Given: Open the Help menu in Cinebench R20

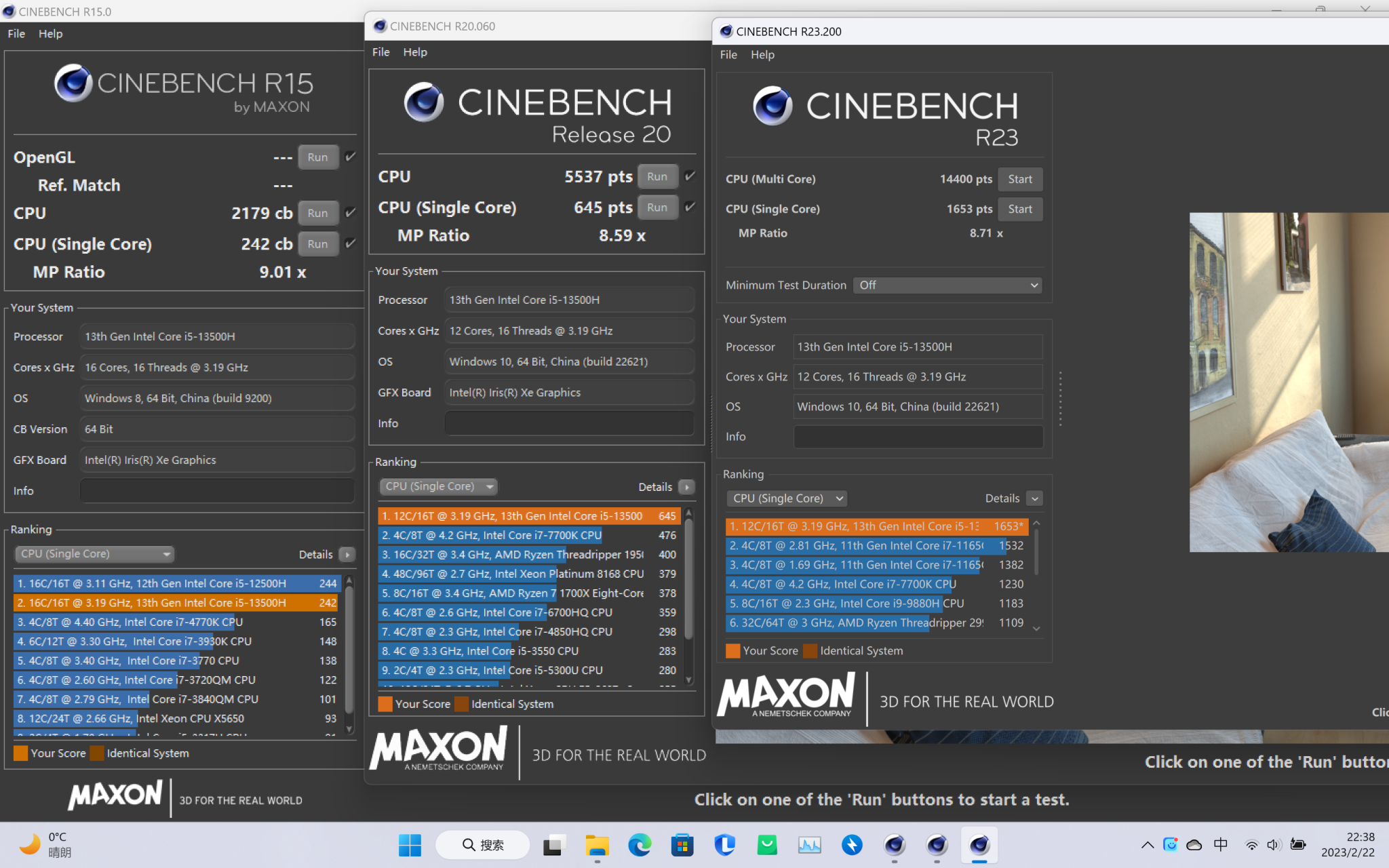Looking at the screenshot, I should [414, 52].
